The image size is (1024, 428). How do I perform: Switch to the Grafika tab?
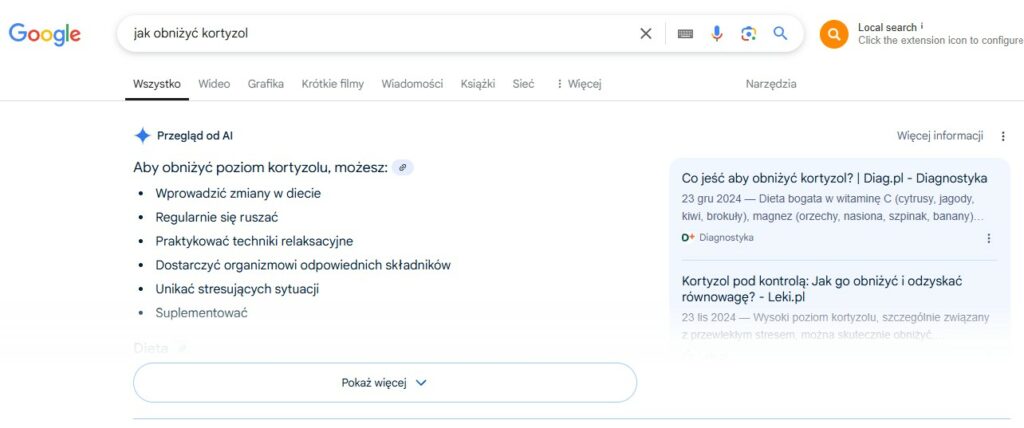[266, 84]
